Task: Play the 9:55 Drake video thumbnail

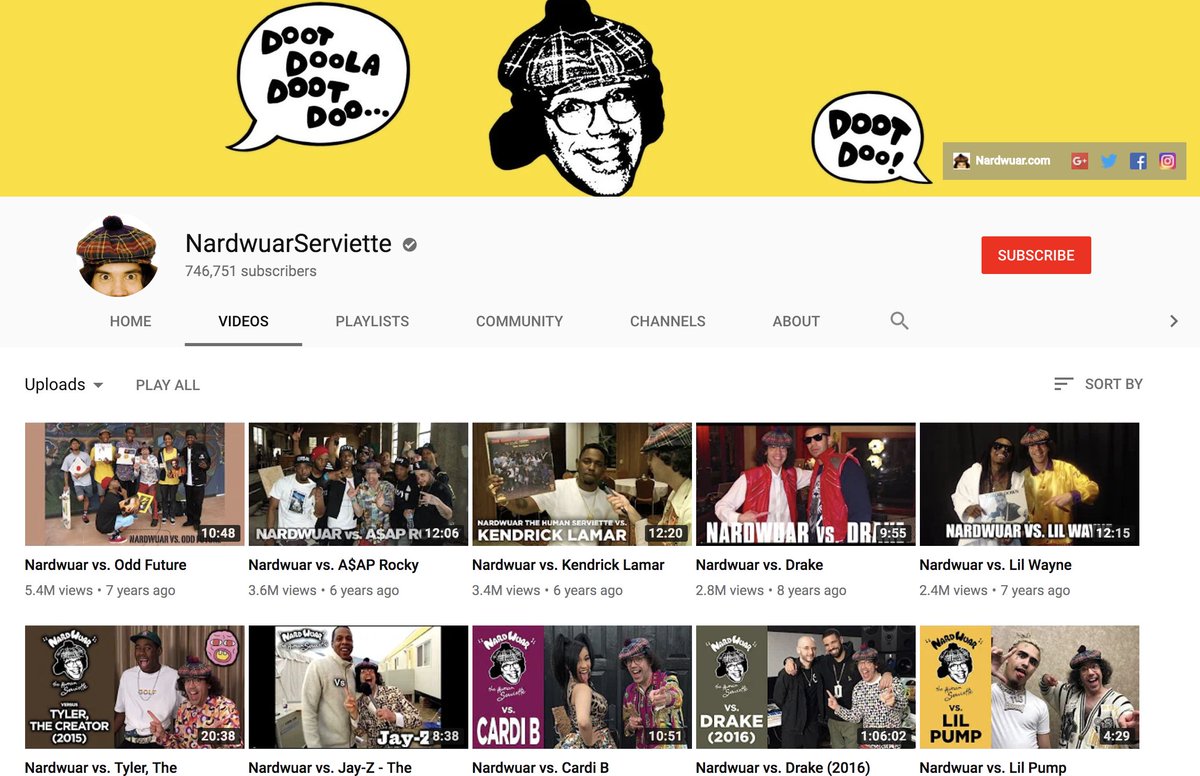Action: (806, 484)
